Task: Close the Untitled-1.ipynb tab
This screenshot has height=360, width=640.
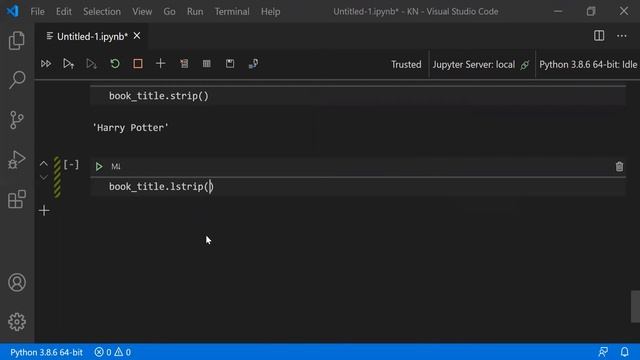Action: pyautogui.click(x=137, y=36)
